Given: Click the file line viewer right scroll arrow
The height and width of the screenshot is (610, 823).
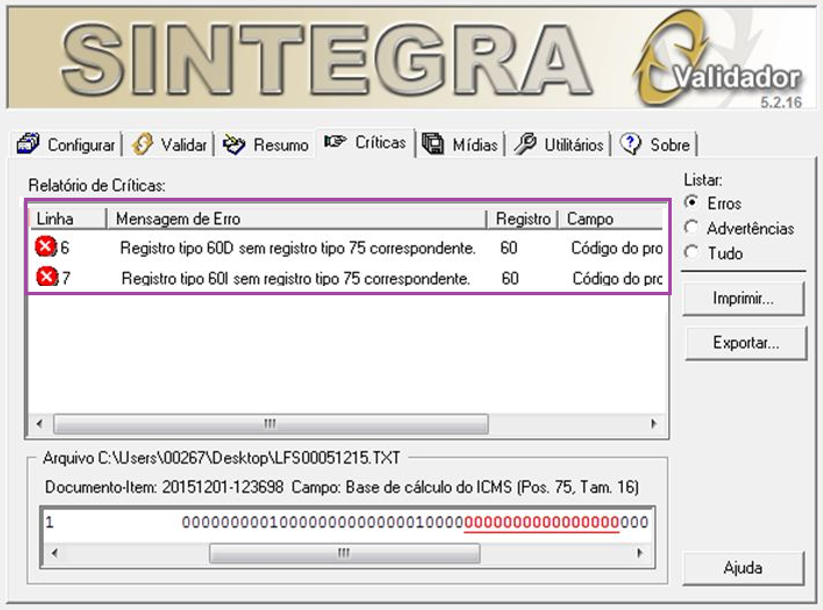Looking at the screenshot, I should (x=639, y=553).
